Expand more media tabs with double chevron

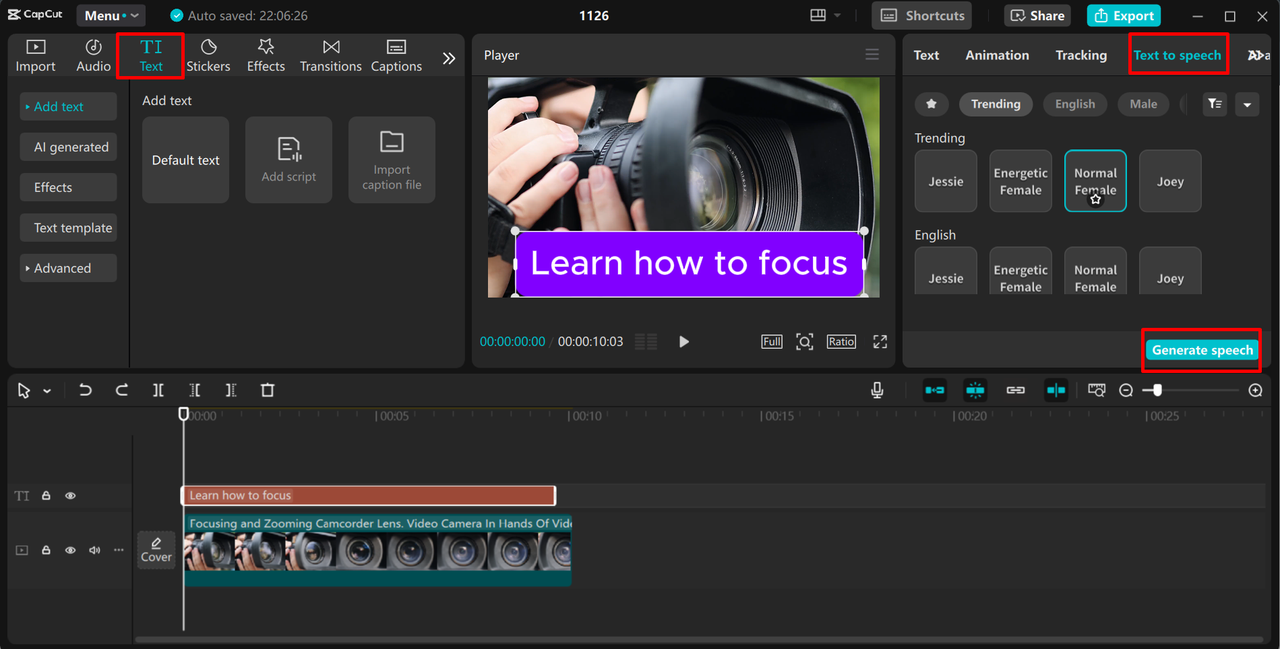coord(449,58)
